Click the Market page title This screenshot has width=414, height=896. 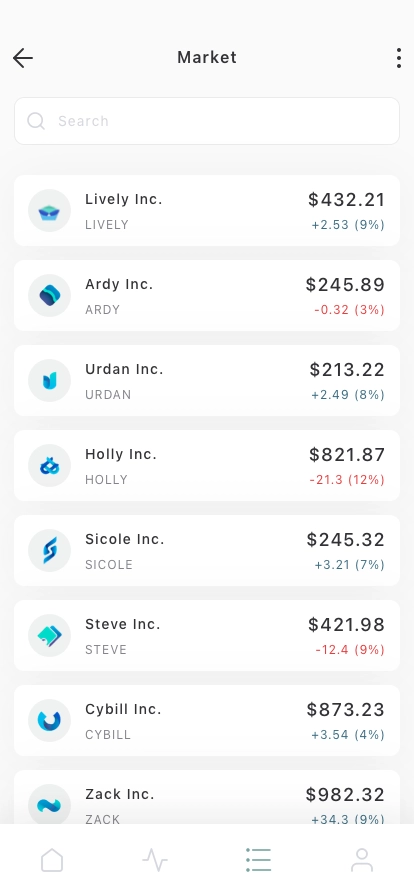coord(207,57)
